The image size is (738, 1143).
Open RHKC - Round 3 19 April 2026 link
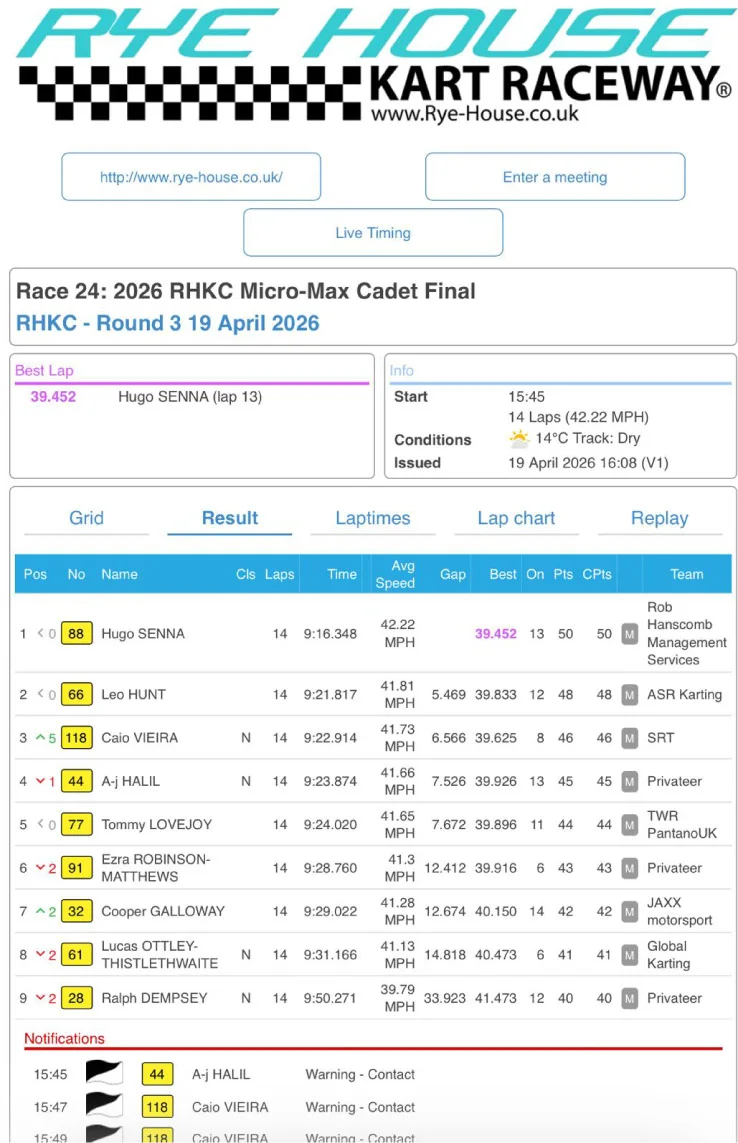click(x=168, y=323)
